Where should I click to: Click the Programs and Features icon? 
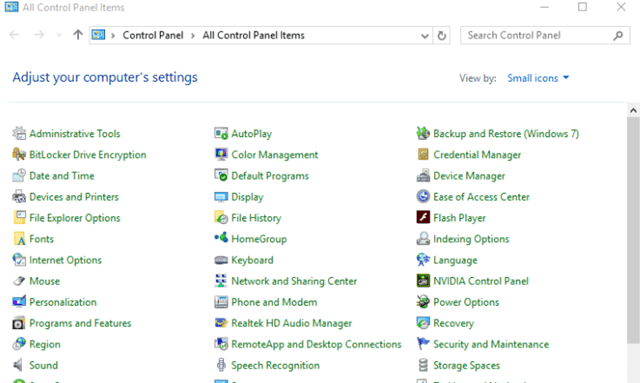19,323
